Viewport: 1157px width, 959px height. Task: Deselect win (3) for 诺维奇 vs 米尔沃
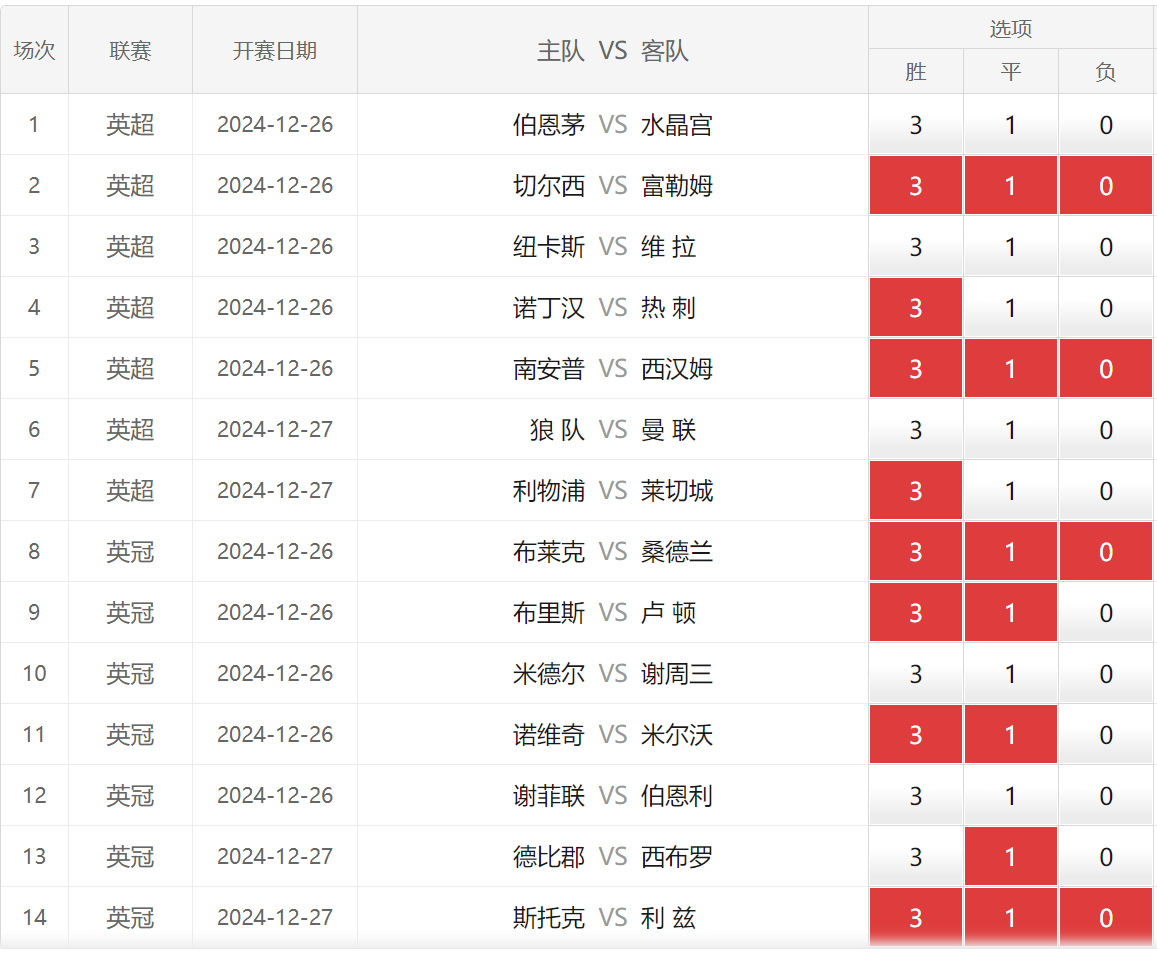(916, 734)
